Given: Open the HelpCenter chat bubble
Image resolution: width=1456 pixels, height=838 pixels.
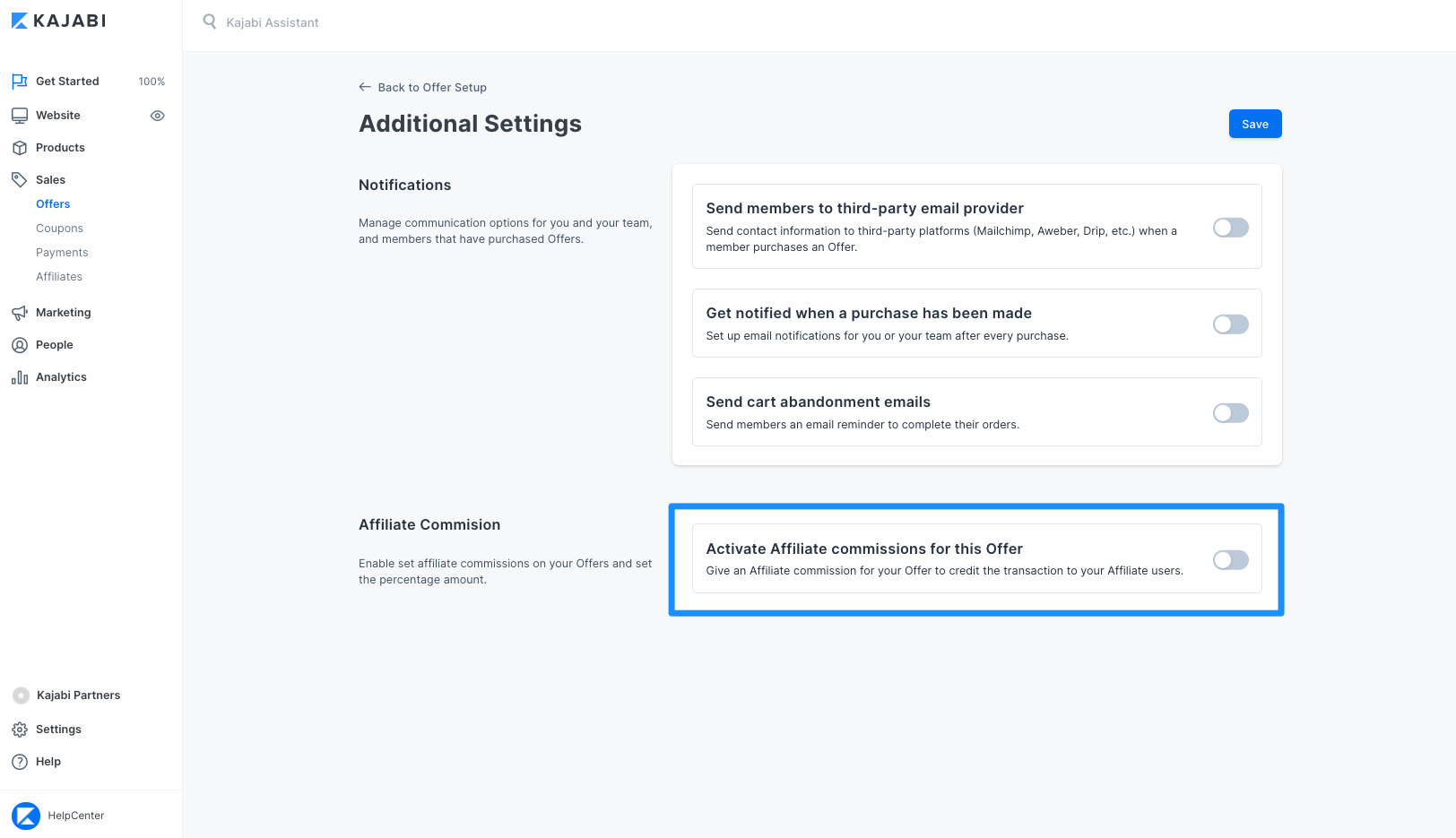Looking at the screenshot, I should [x=26, y=816].
